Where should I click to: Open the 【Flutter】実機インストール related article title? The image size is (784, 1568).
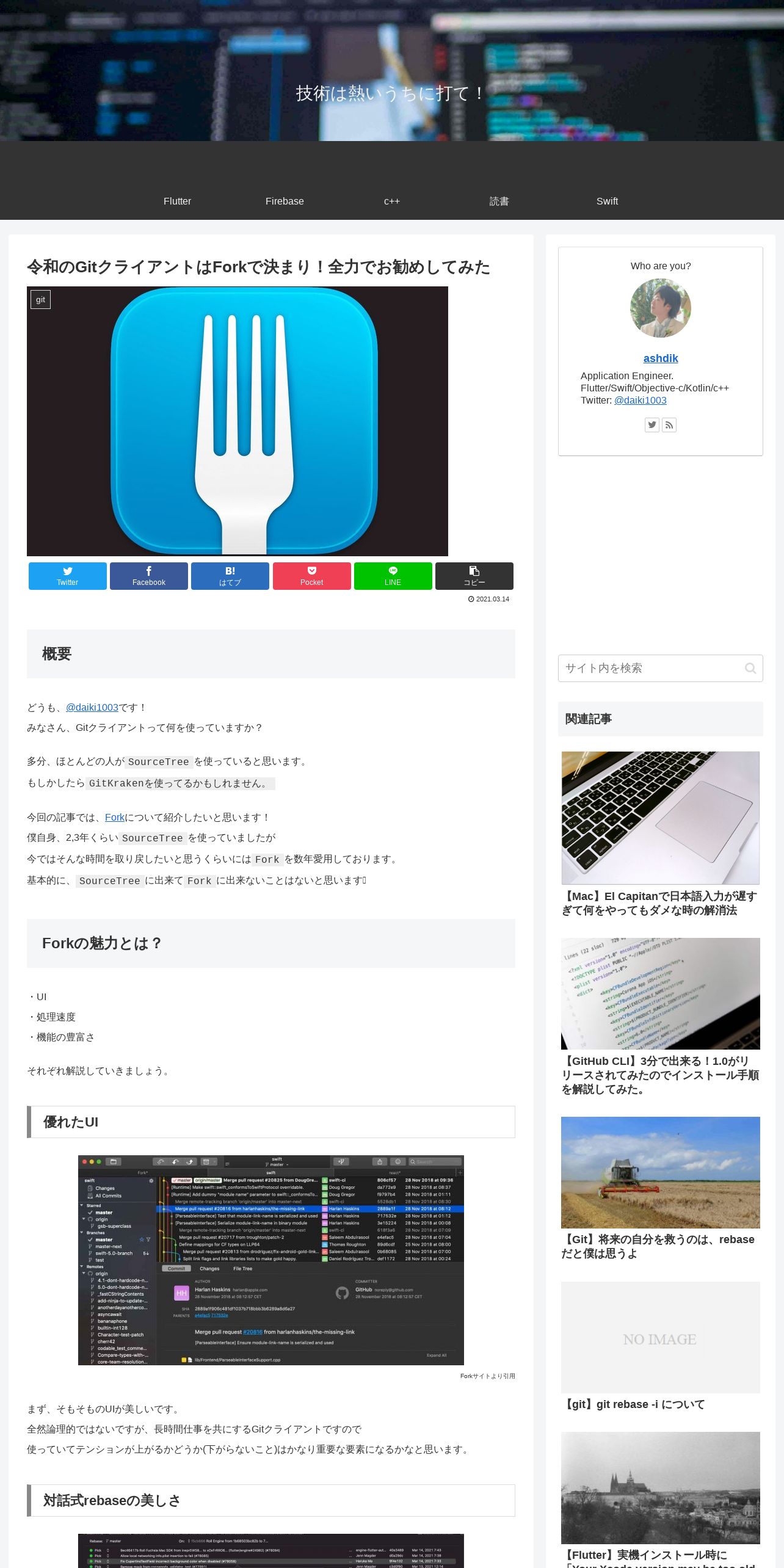(660, 1558)
